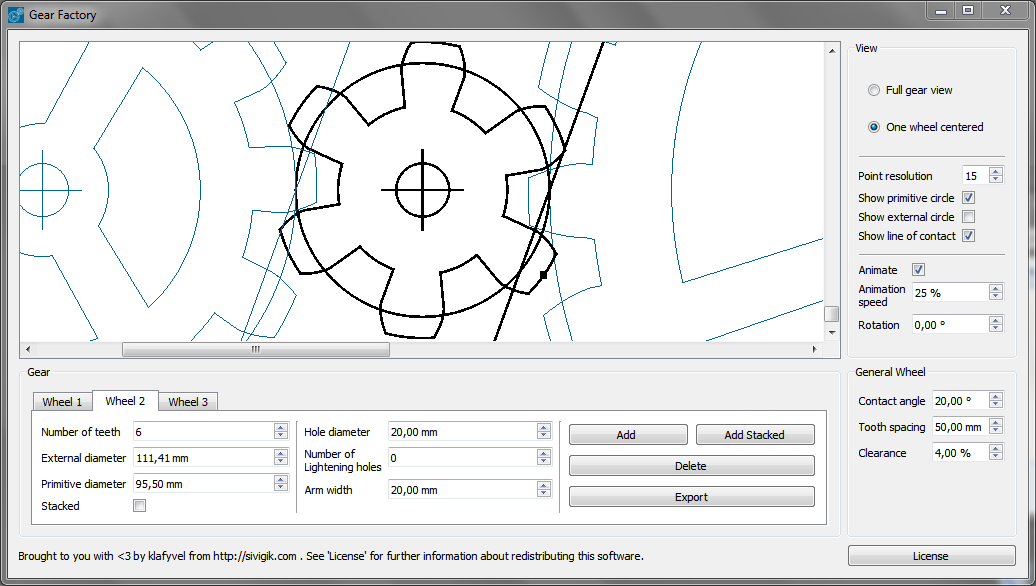Decrease Rotation with the down arrow

[996, 328]
